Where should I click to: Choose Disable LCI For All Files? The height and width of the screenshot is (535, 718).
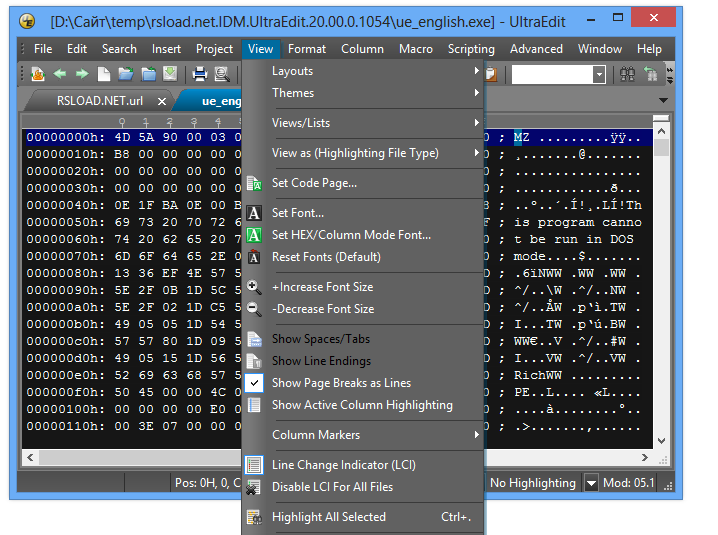(x=332, y=487)
